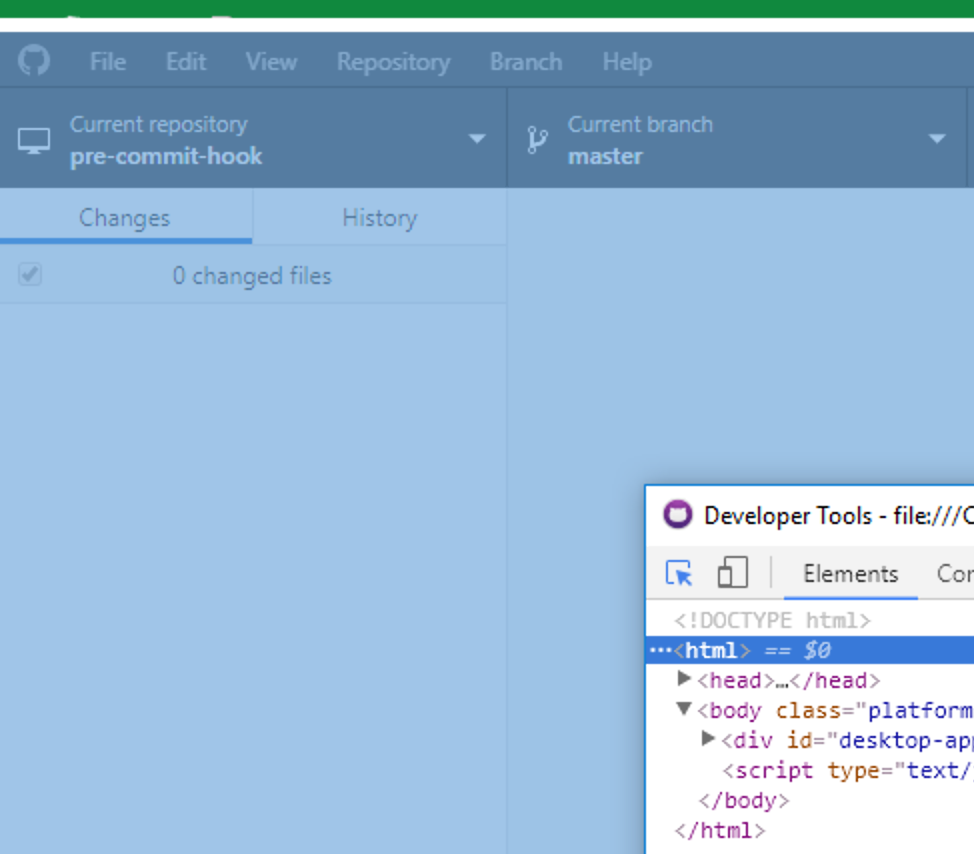Click the '0 changed files' label
Screen dimensions: 974x854
[x=252, y=276]
